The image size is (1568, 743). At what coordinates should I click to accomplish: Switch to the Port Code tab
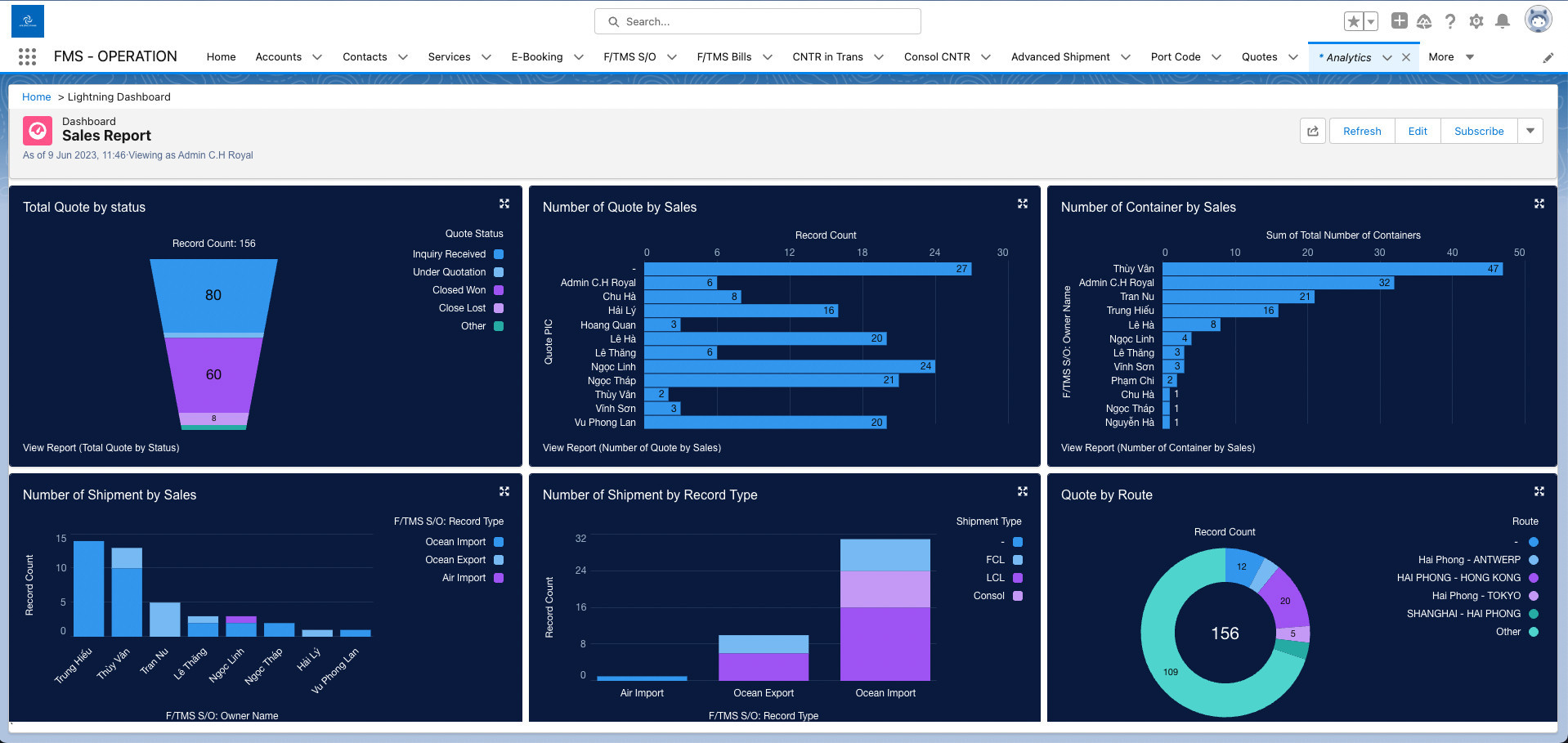1176,57
